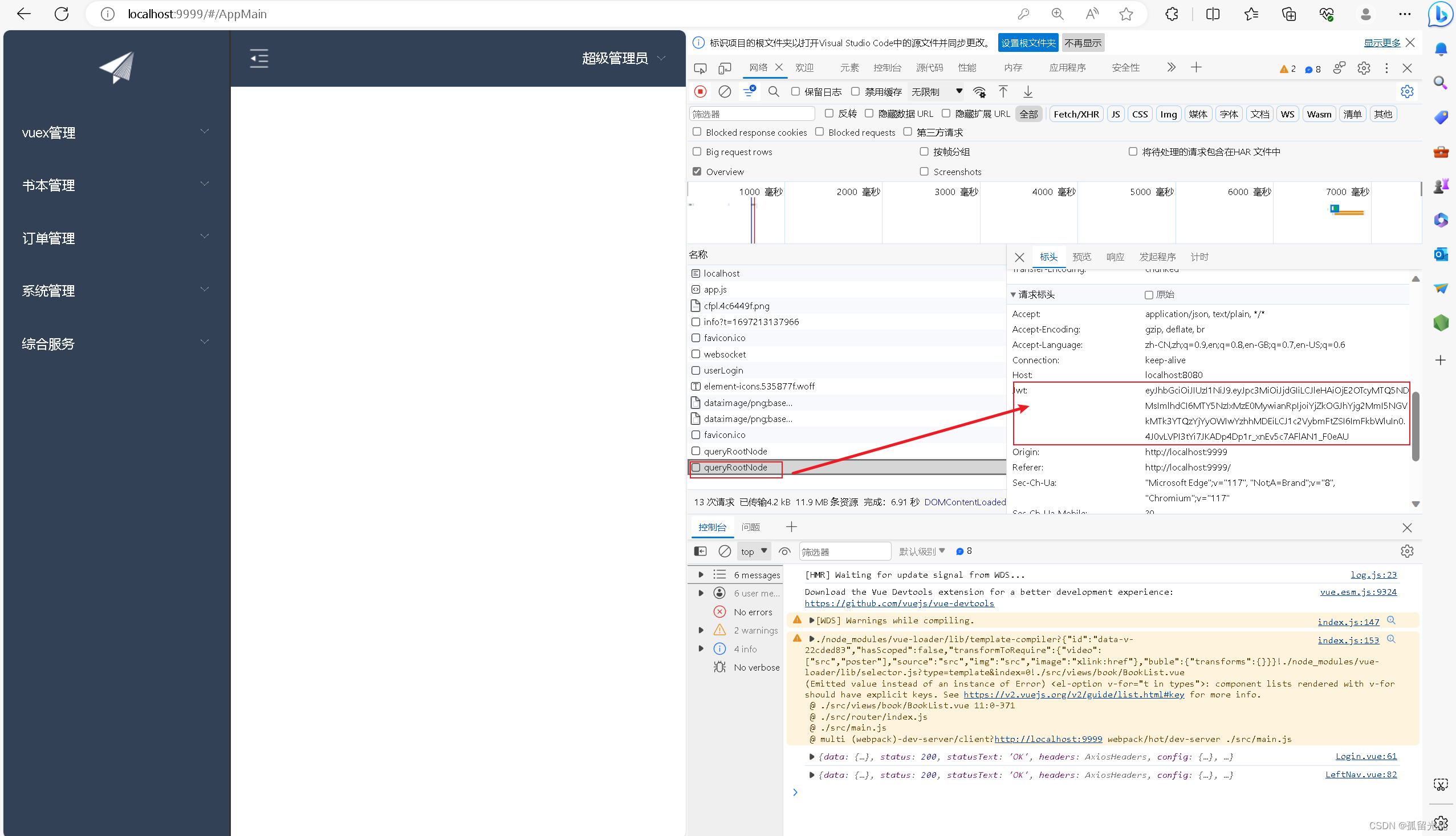Select the inspect element tool
The image size is (1456, 836).
(x=700, y=68)
